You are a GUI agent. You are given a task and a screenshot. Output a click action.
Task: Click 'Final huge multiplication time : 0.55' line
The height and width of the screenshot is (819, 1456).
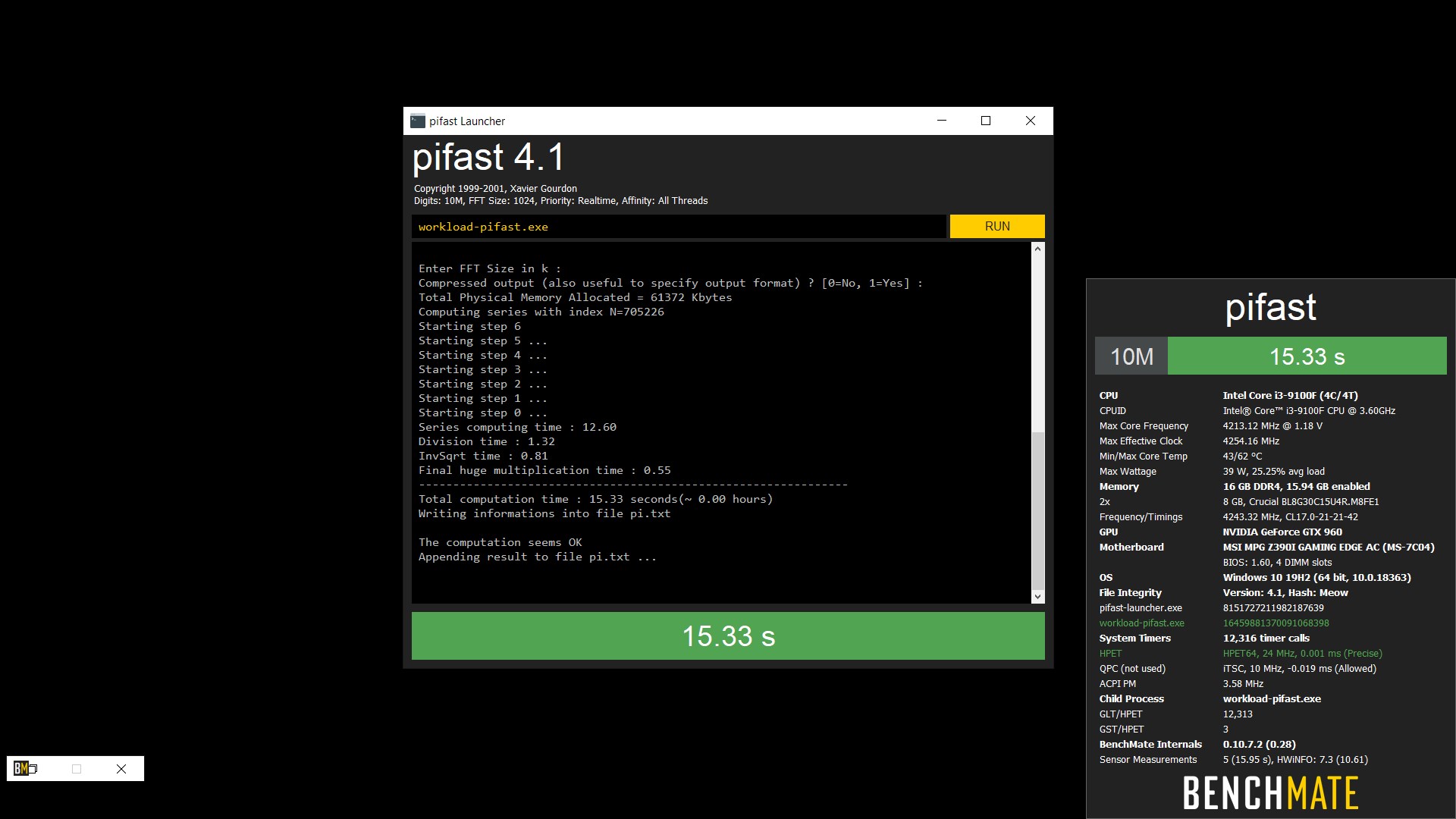click(544, 470)
